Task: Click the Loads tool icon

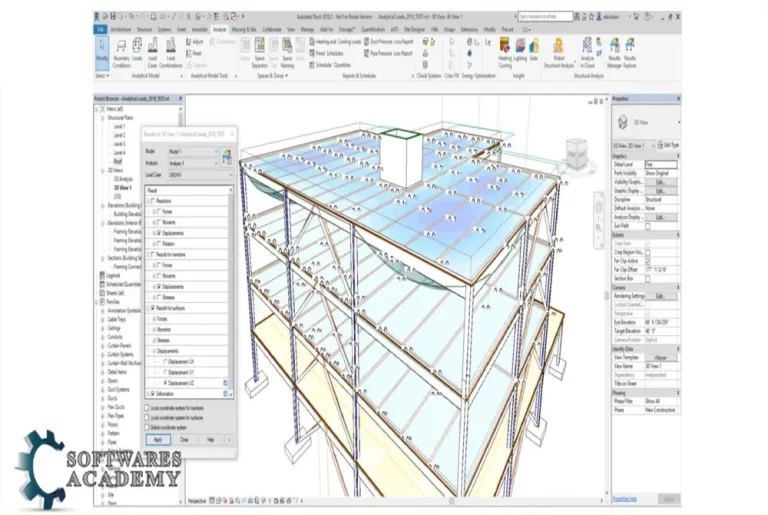Action: [138, 51]
